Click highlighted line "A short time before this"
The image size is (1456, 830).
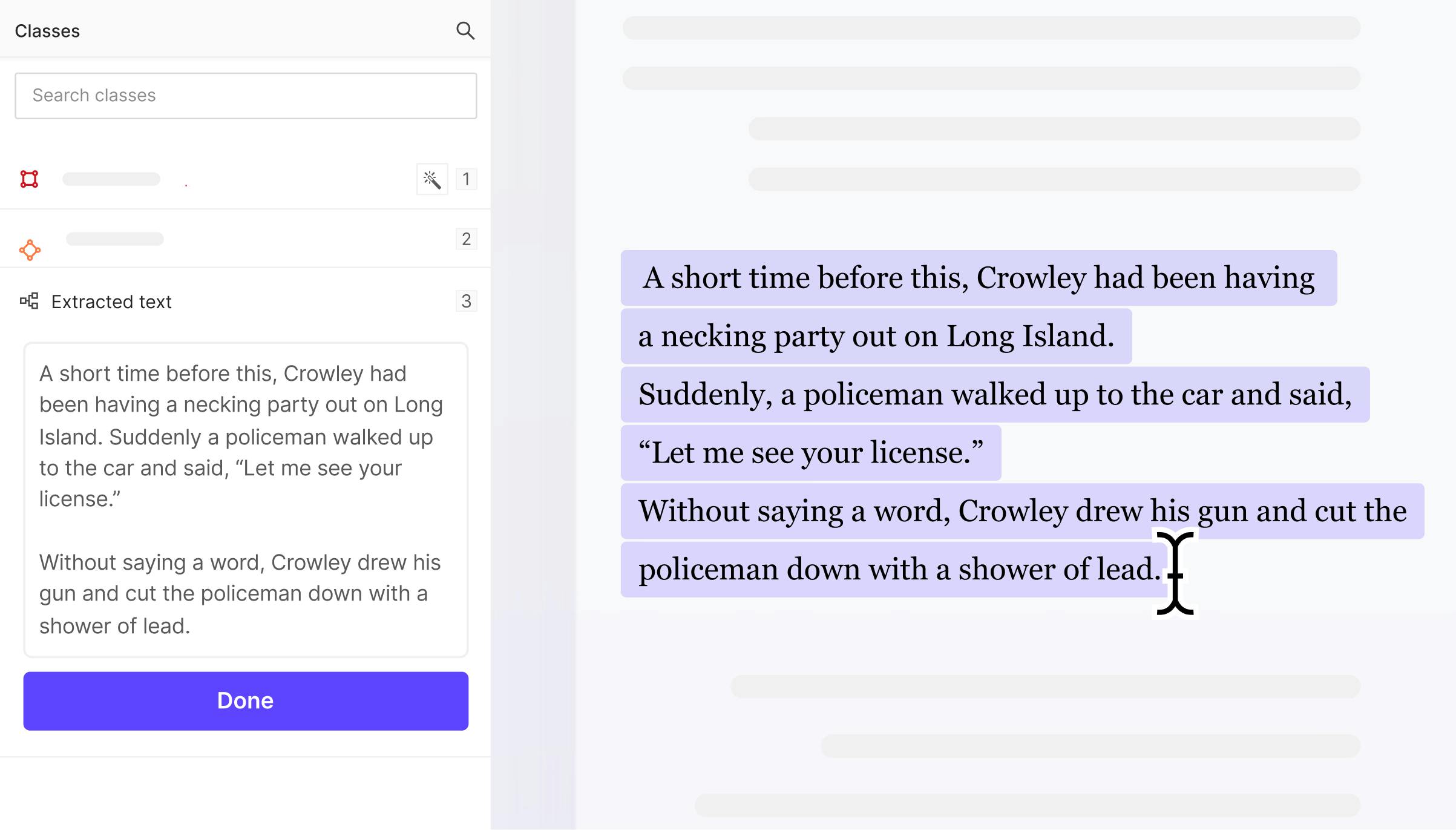979,278
